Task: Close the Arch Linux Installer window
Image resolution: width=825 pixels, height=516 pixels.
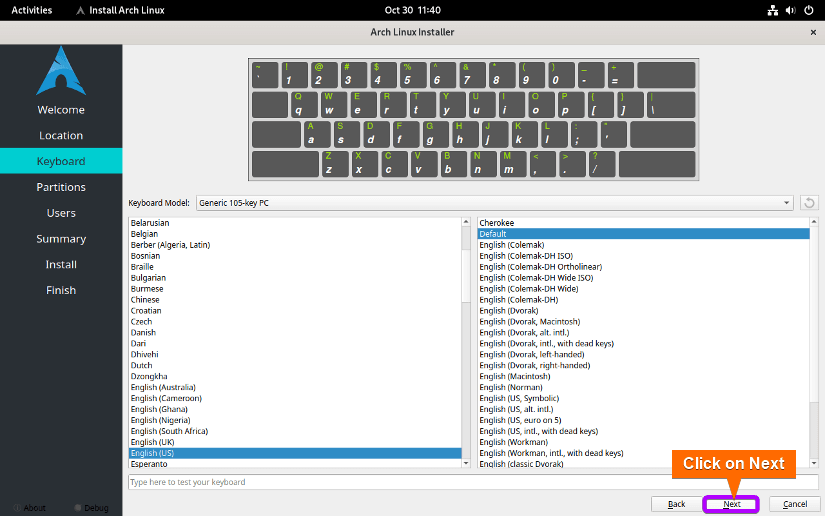Action: pyautogui.click(x=813, y=32)
